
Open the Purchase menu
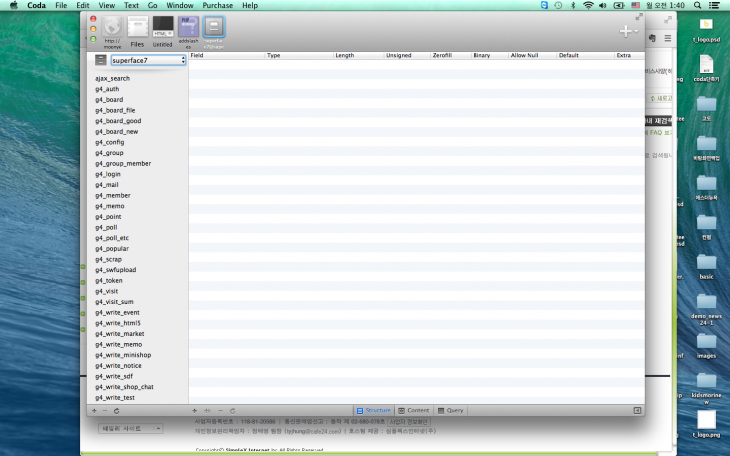[217, 5]
